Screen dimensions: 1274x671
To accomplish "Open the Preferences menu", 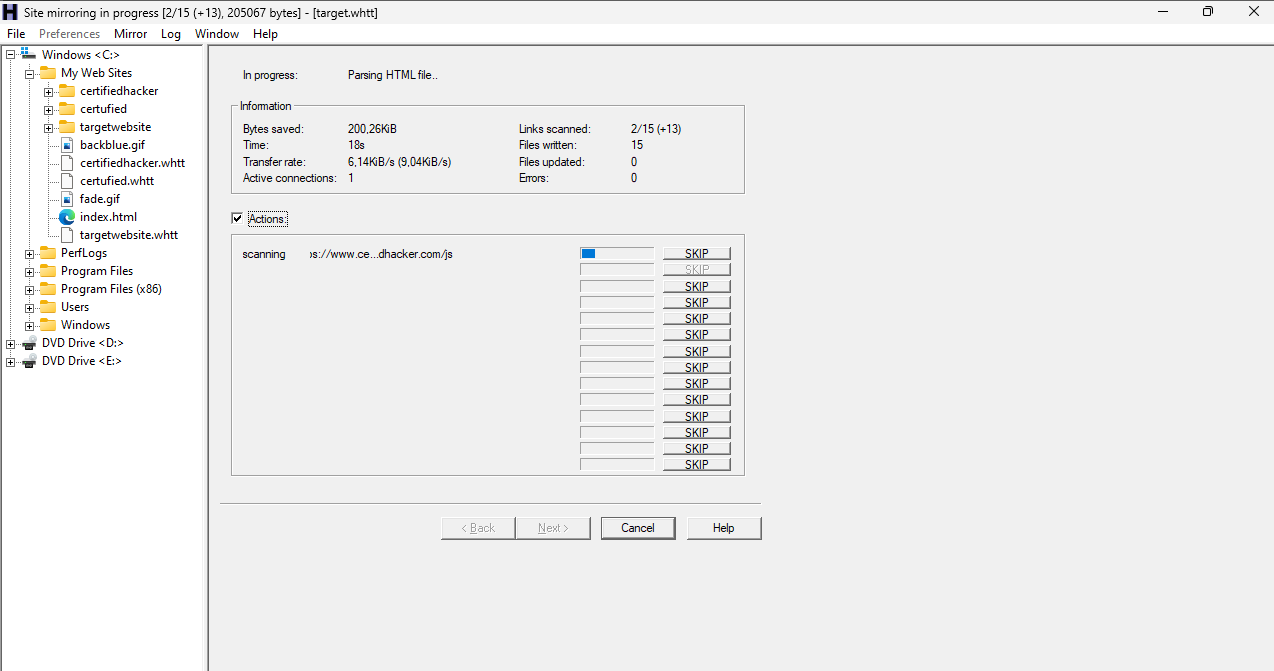I will (x=69, y=33).
